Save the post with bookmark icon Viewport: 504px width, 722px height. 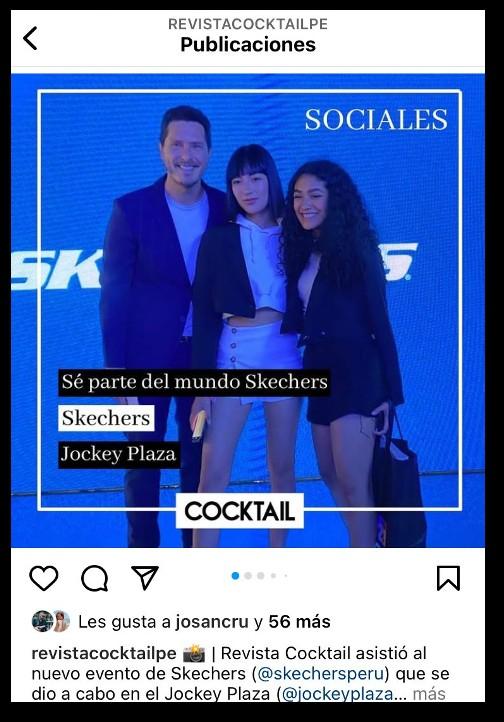pos(448,578)
